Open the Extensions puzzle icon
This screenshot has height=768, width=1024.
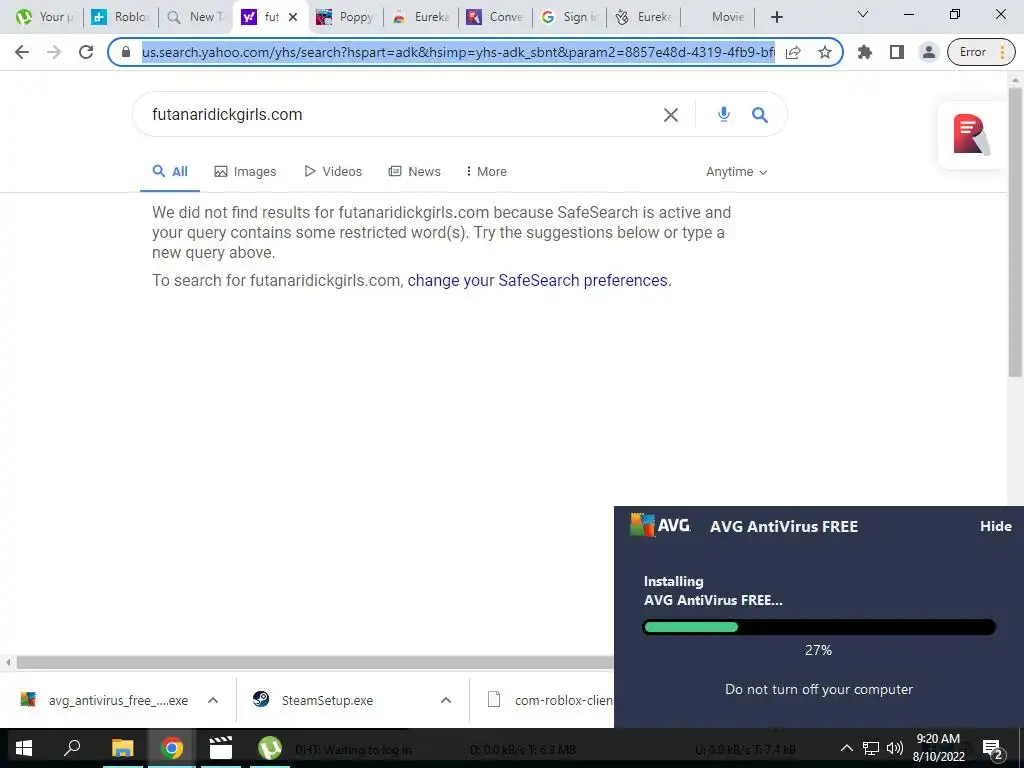click(x=865, y=52)
